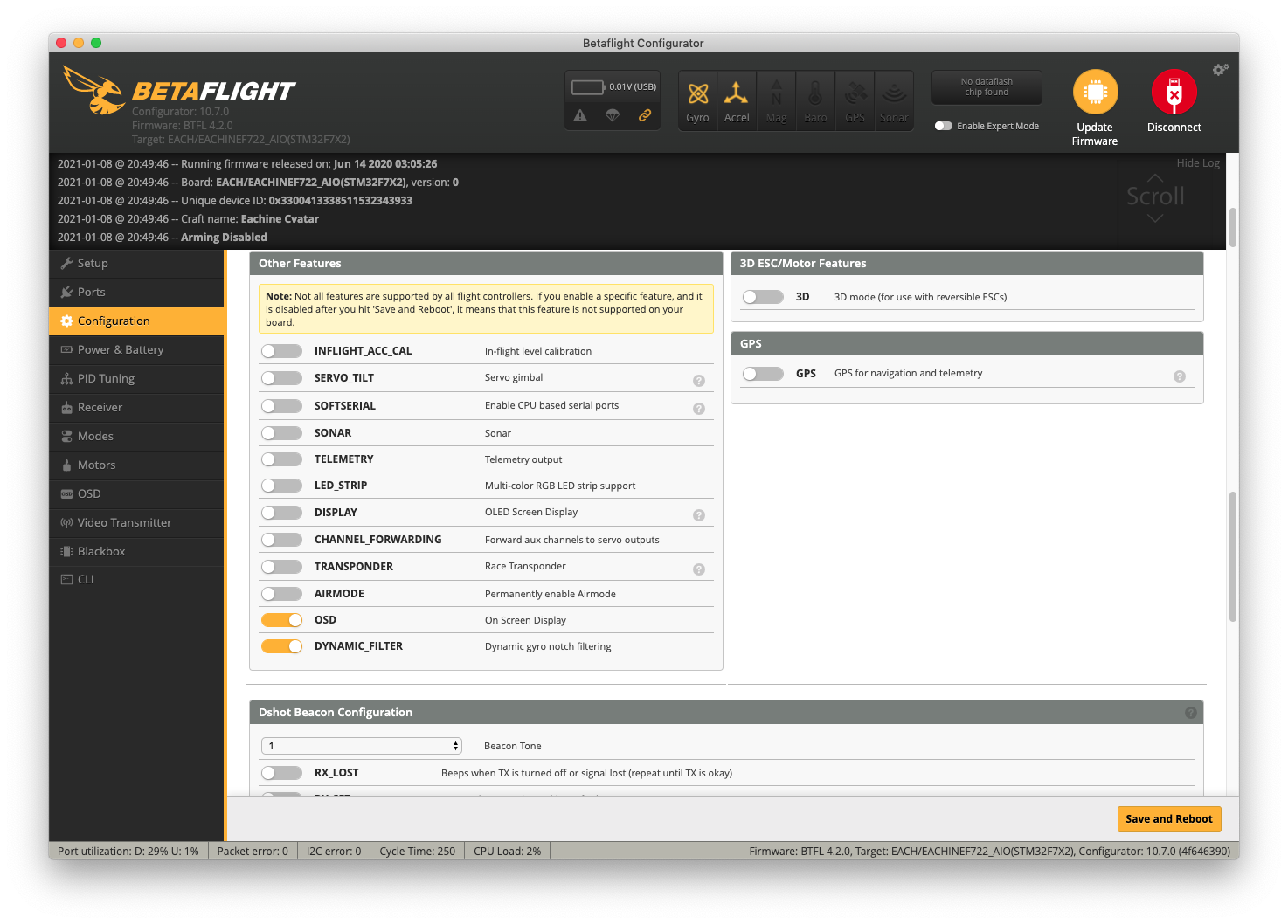Viewport: 1288px width, 924px height.
Task: Click the Craft name log entry
Action: [x=188, y=219]
